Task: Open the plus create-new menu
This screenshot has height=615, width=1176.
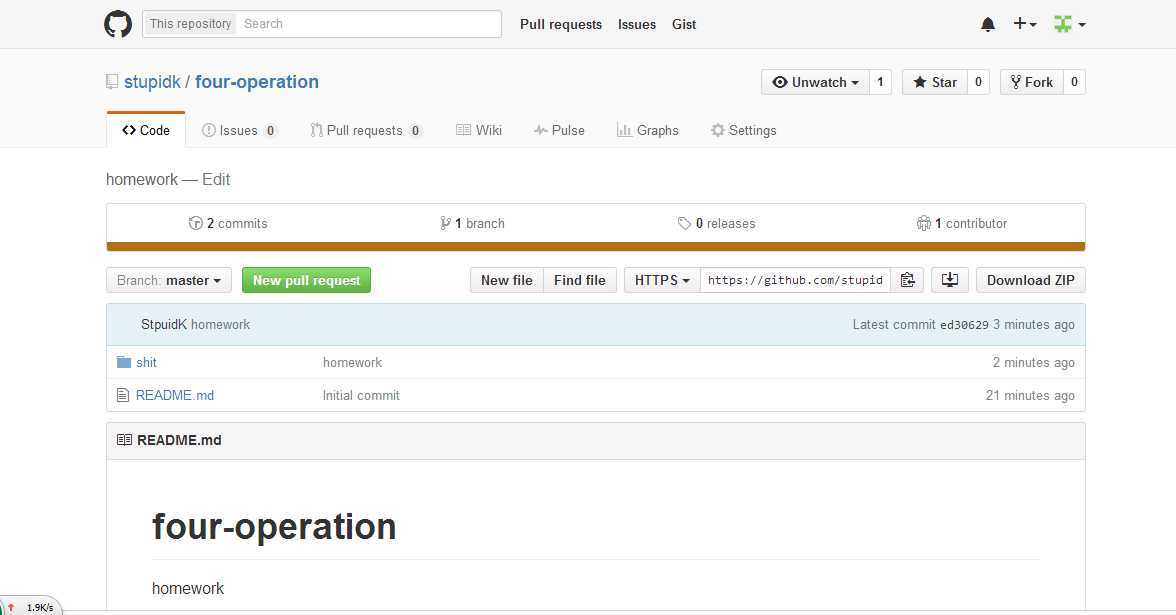Action: (1024, 24)
